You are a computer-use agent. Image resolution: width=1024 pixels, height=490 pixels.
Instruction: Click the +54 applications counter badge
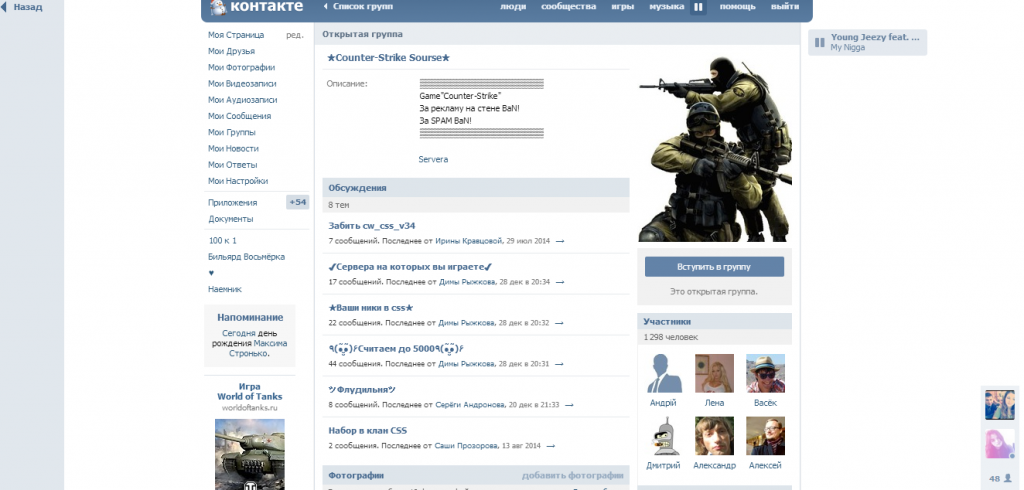pos(297,202)
